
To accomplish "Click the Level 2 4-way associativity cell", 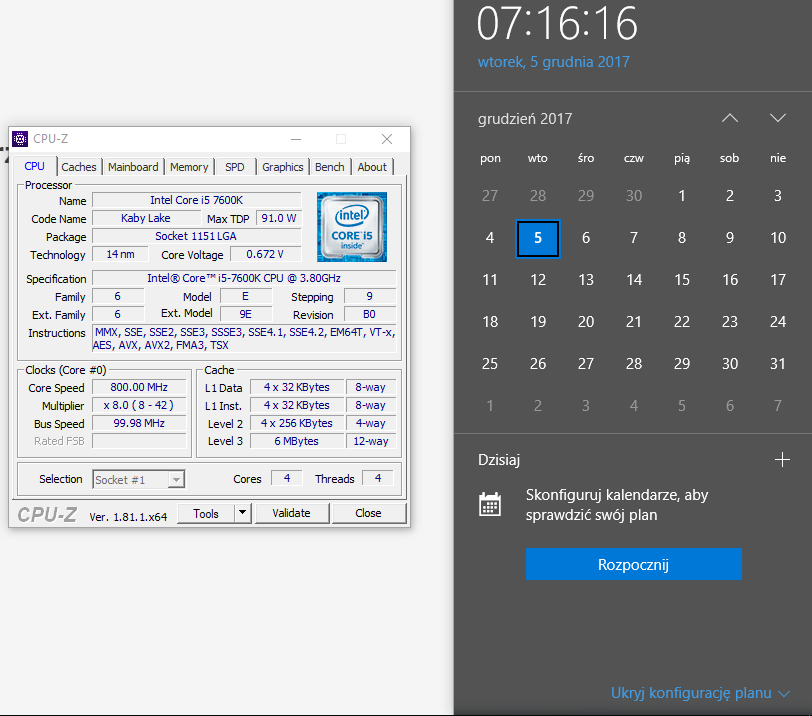I will 371,423.
